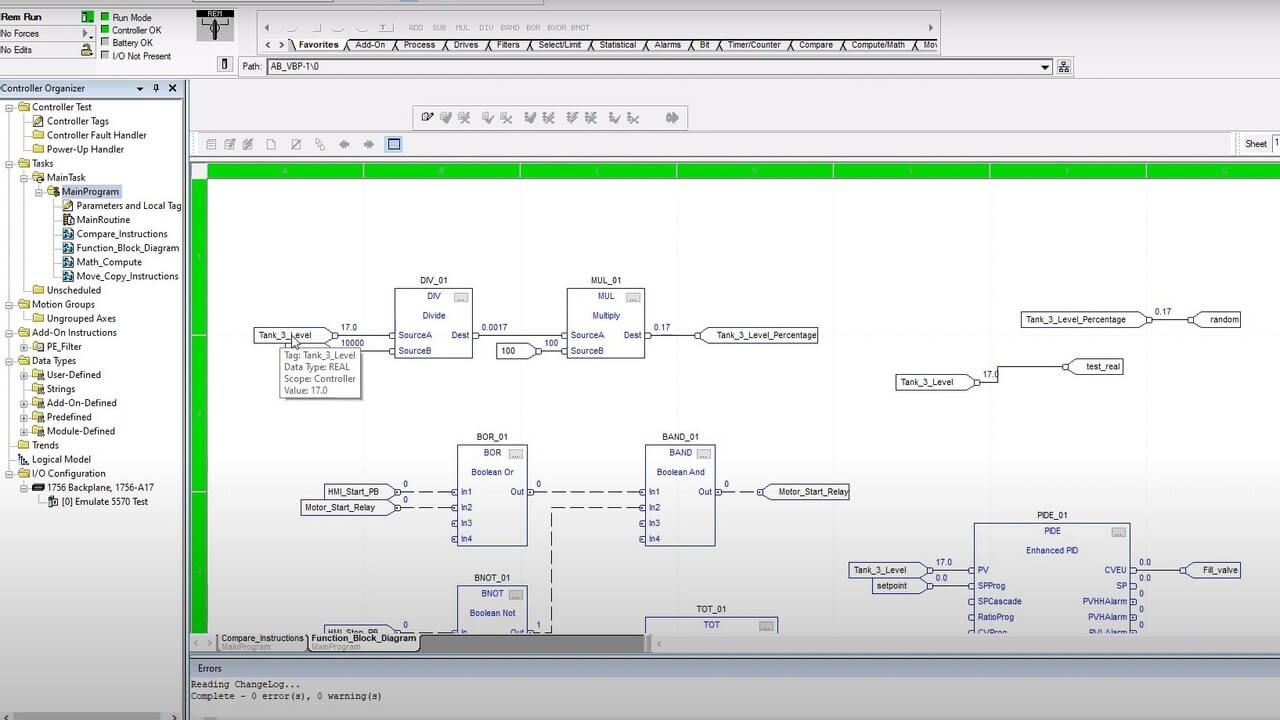1280x720 pixels.
Task: Open properties via the ellipsis icon on PIDE_01
Action: pos(1118,532)
